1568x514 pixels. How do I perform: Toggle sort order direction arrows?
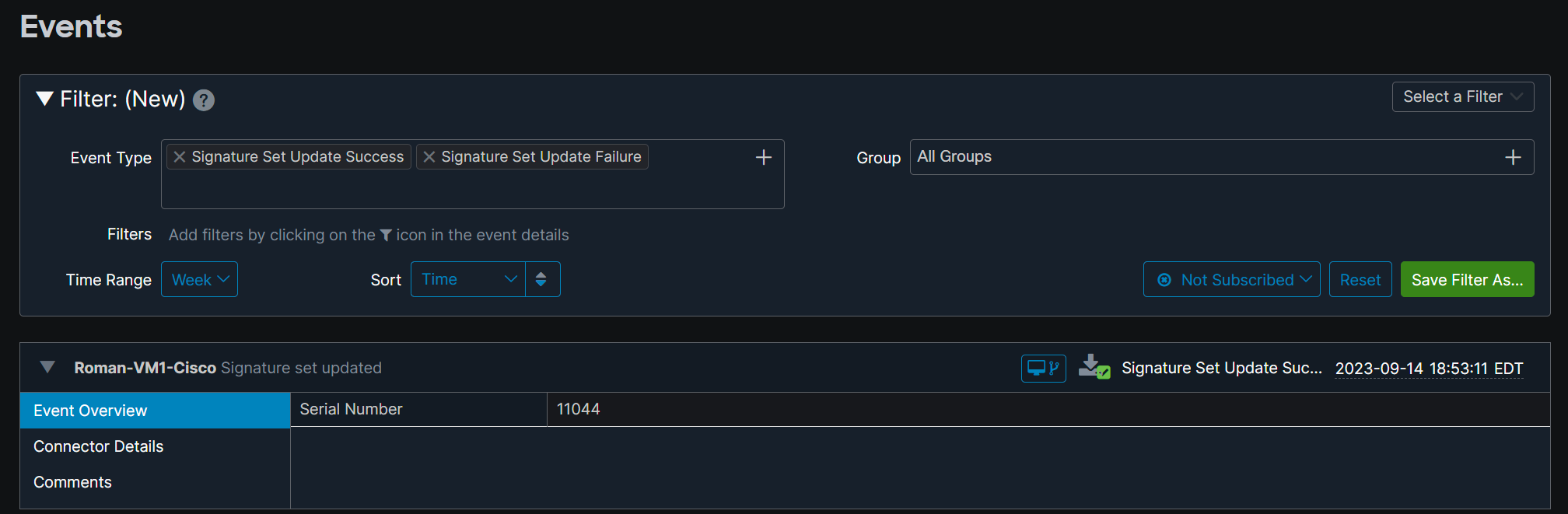(541, 280)
